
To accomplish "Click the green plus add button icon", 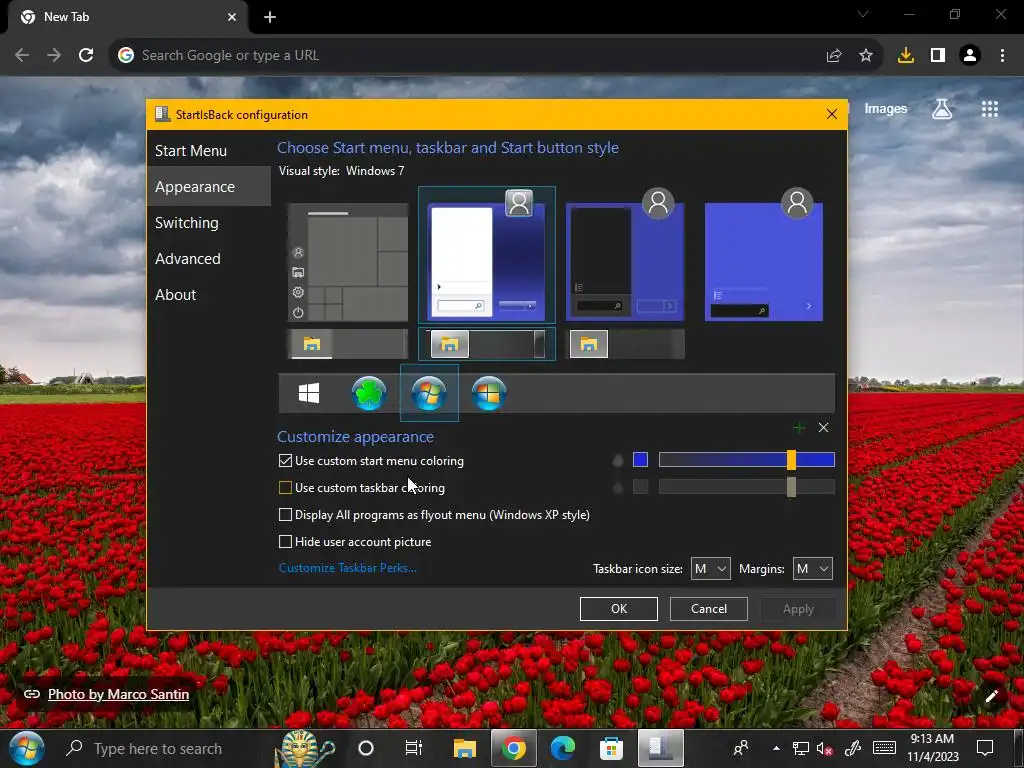I will tap(799, 428).
